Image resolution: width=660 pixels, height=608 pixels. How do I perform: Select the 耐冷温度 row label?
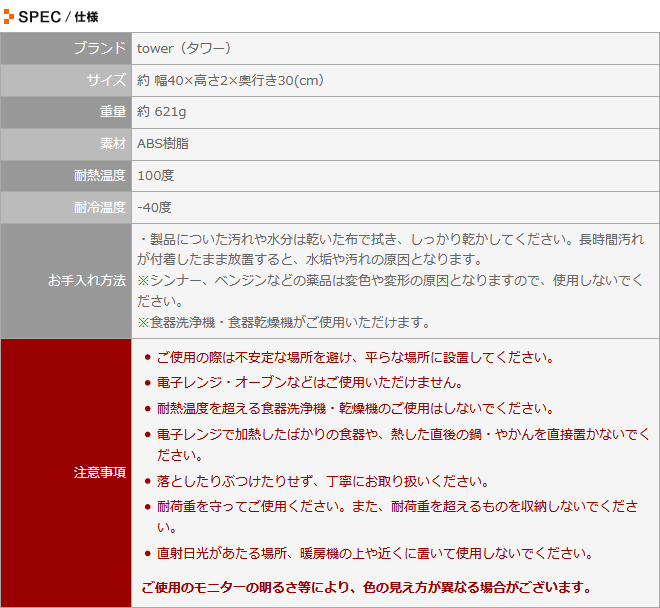(x=99, y=208)
